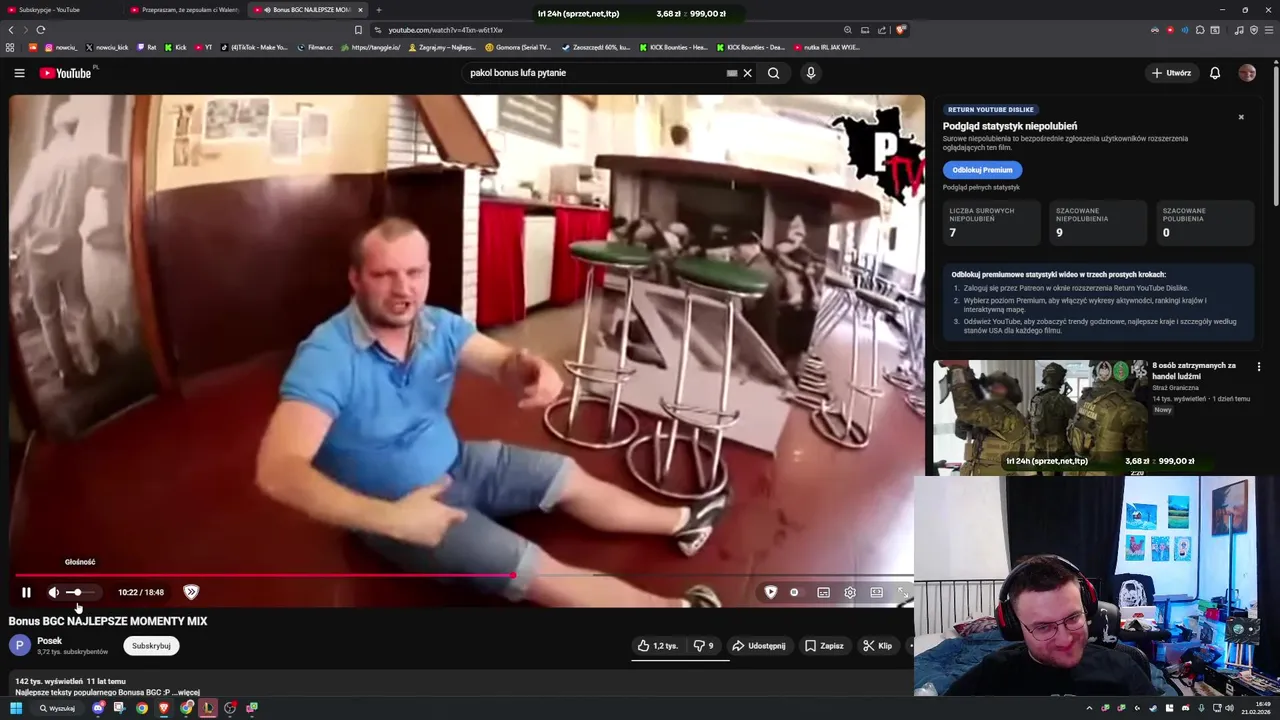This screenshot has height=720, width=1280.
Task: Run search with the magnifier button
Action: pyautogui.click(x=773, y=73)
